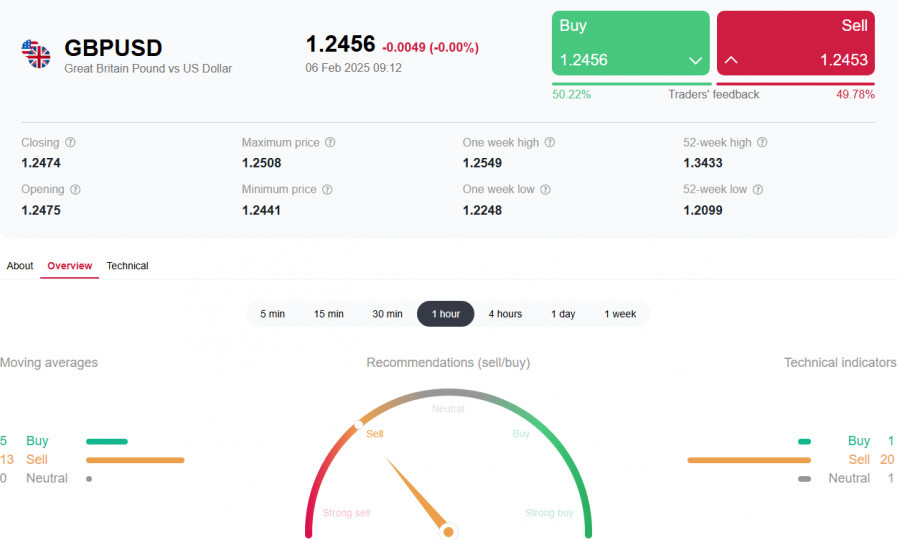The width and height of the screenshot is (900, 540).
Task: Click the Technical indicators heading
Action: point(840,363)
